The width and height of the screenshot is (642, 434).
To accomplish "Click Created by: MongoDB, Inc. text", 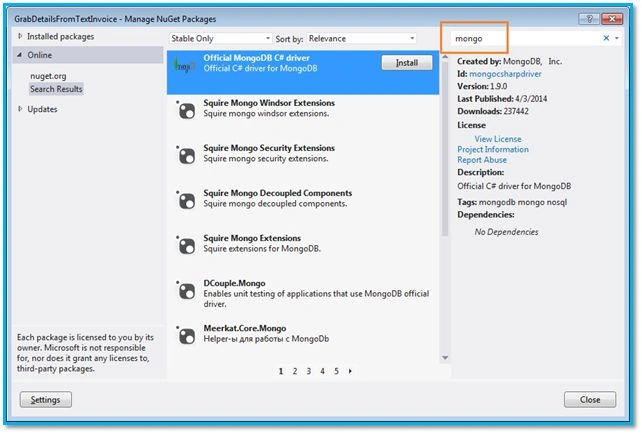I will coord(510,61).
